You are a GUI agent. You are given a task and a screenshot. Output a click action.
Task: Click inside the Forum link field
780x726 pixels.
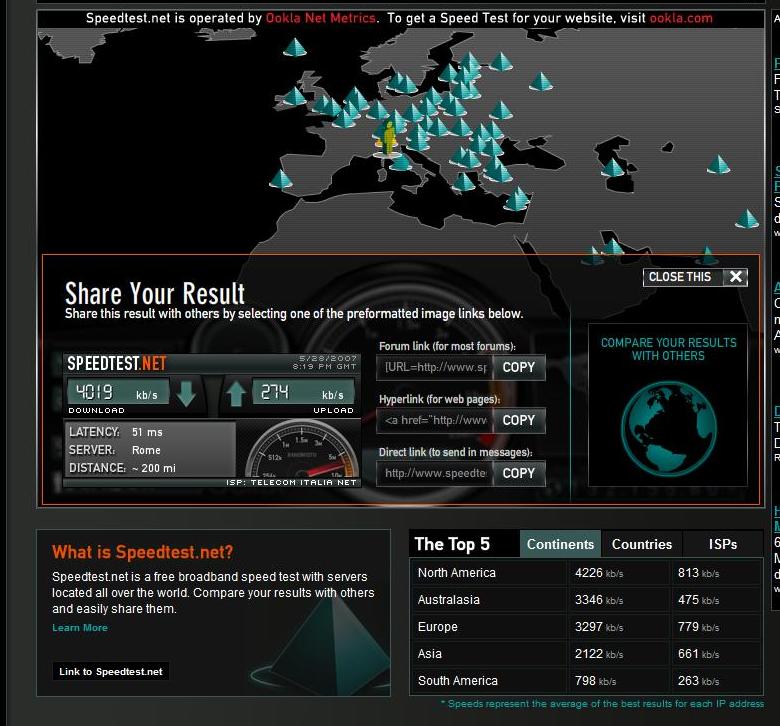(434, 367)
